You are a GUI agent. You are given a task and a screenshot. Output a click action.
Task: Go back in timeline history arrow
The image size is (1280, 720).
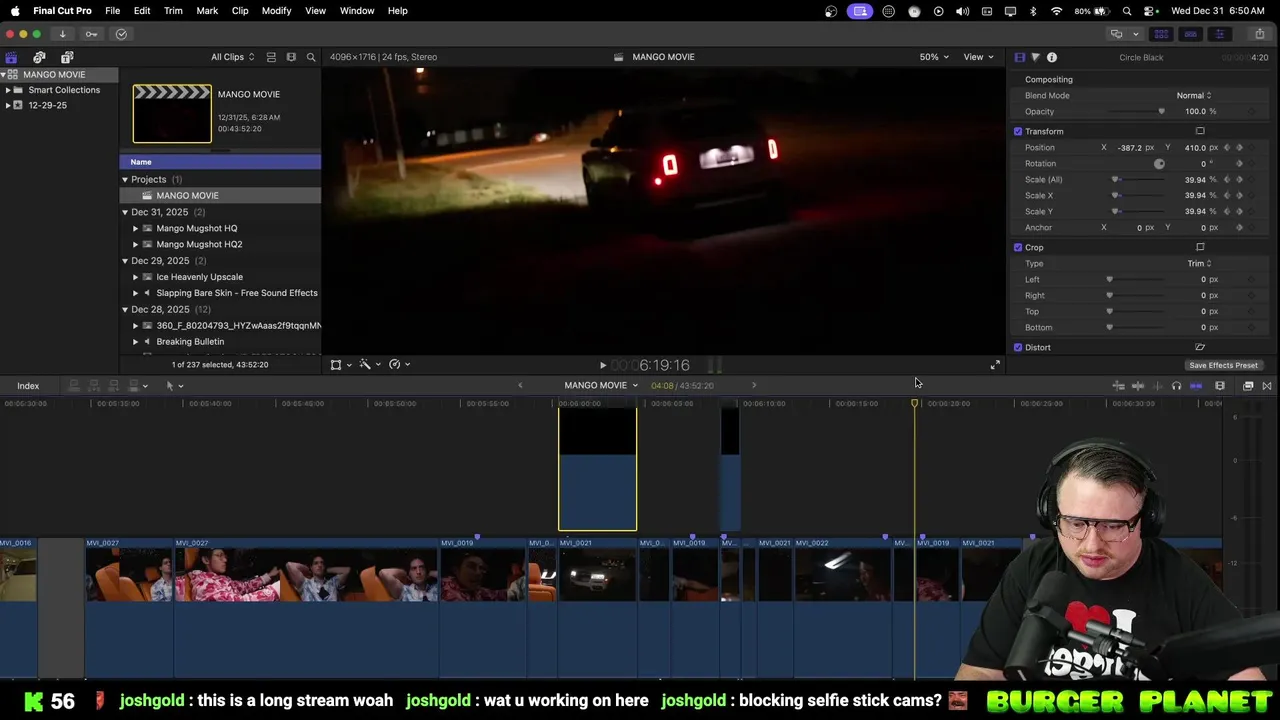pos(520,386)
